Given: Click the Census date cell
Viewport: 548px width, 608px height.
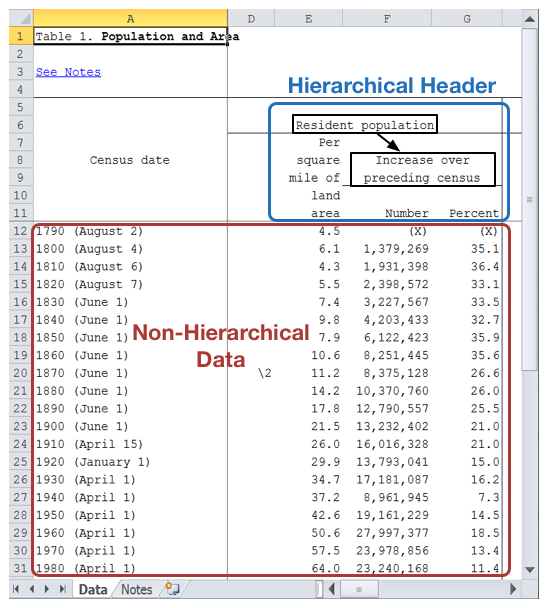Looking at the screenshot, I should [130, 160].
